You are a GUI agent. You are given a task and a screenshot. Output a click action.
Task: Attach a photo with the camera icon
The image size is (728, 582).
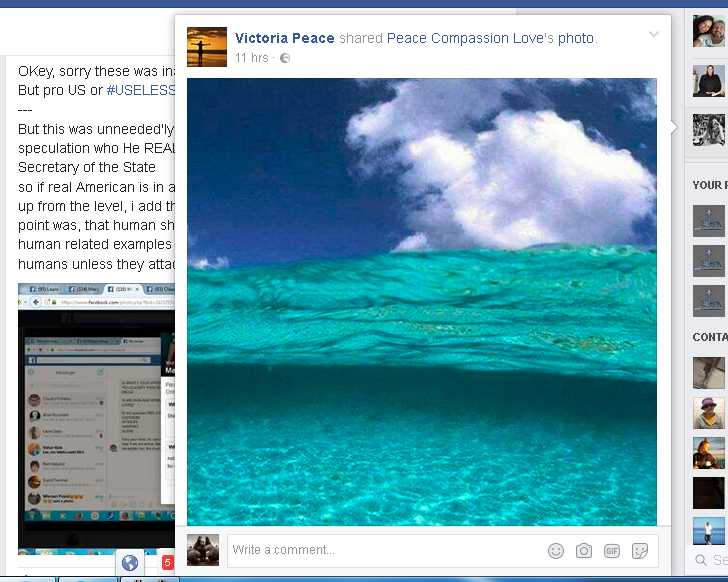pyautogui.click(x=584, y=551)
